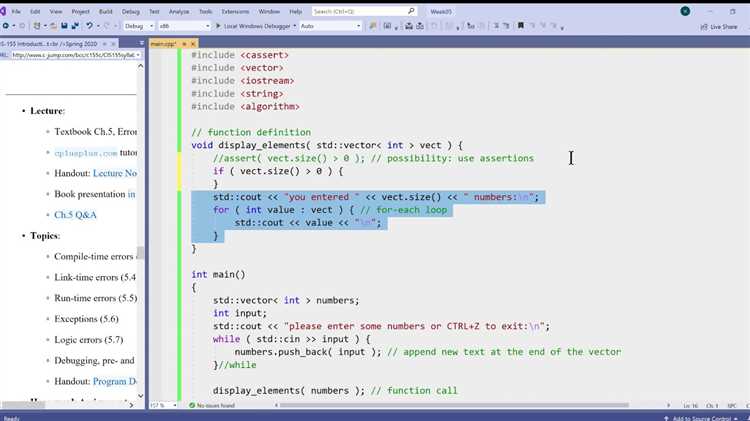Screen dimensions: 750x421
Task: Click the 'int main()' line in editor
Action: tap(218, 274)
